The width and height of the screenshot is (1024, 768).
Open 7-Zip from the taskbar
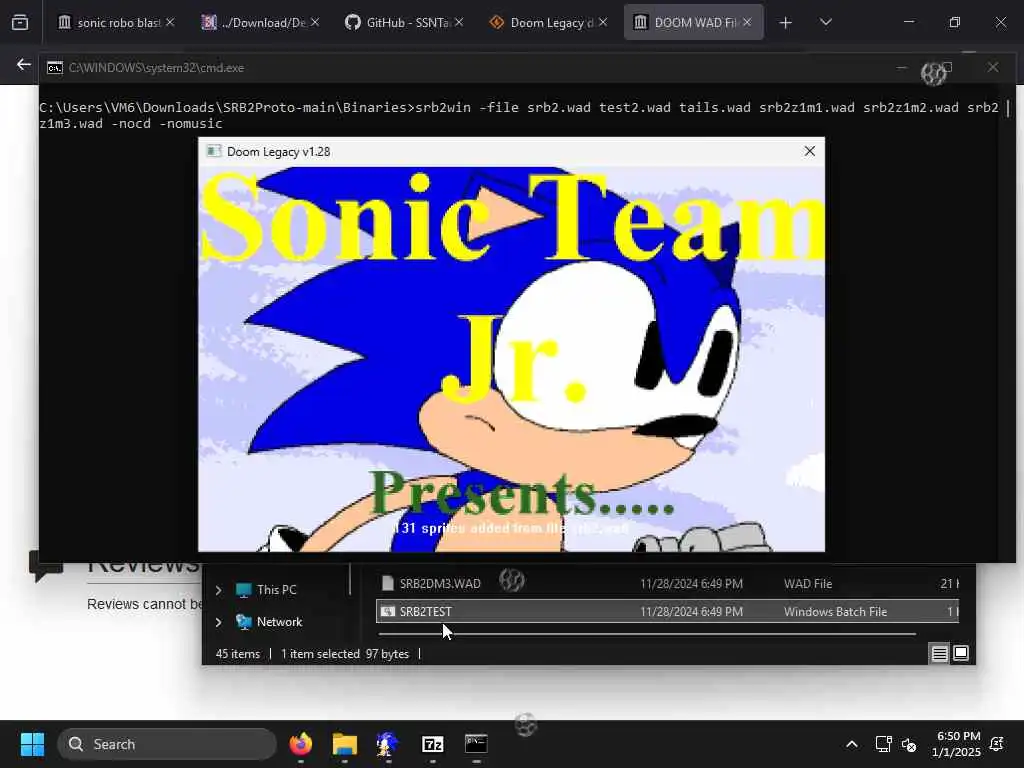[x=432, y=744]
